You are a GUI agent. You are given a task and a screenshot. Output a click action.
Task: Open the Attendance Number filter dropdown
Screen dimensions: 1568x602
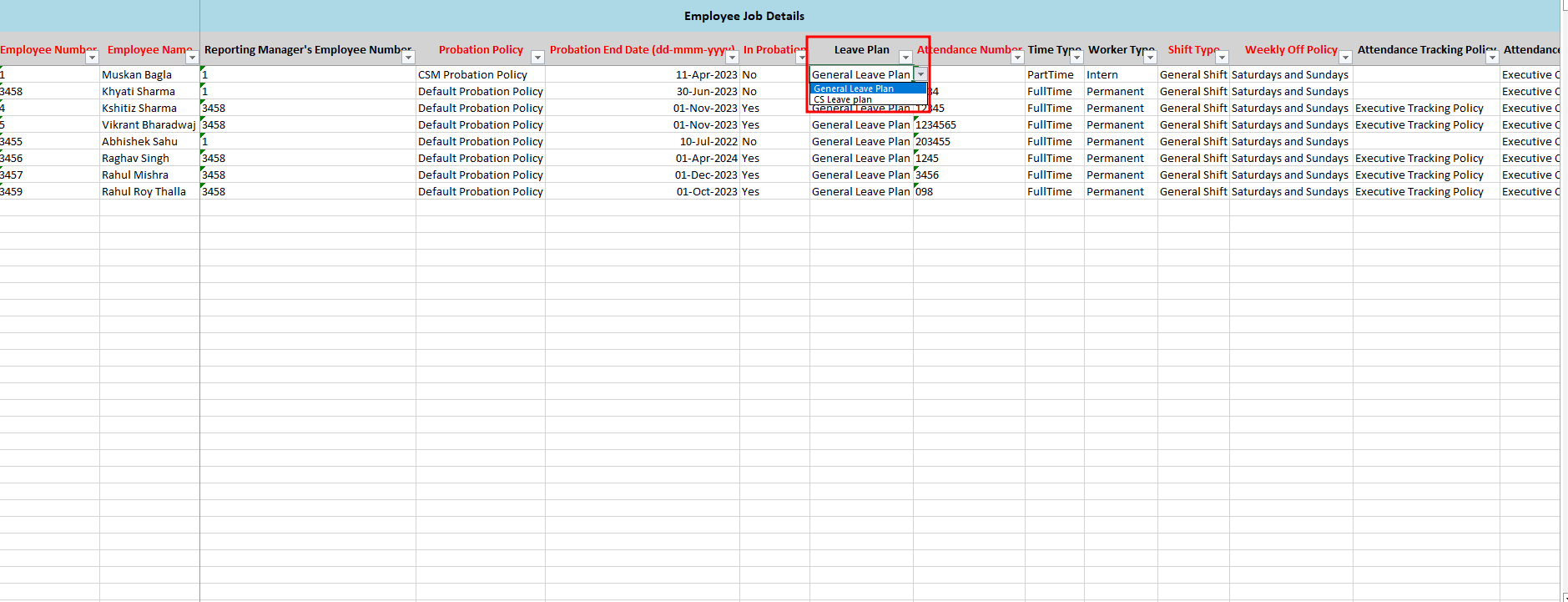click(x=1017, y=58)
